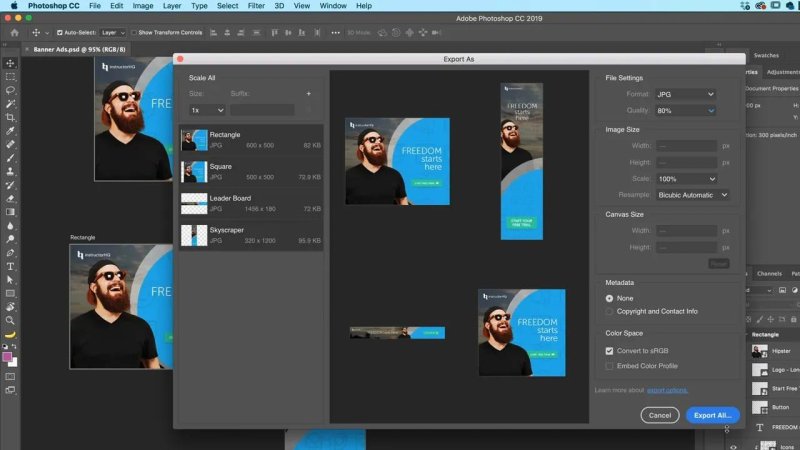Switch to the Channels tab
800x450 pixels.
(769, 273)
